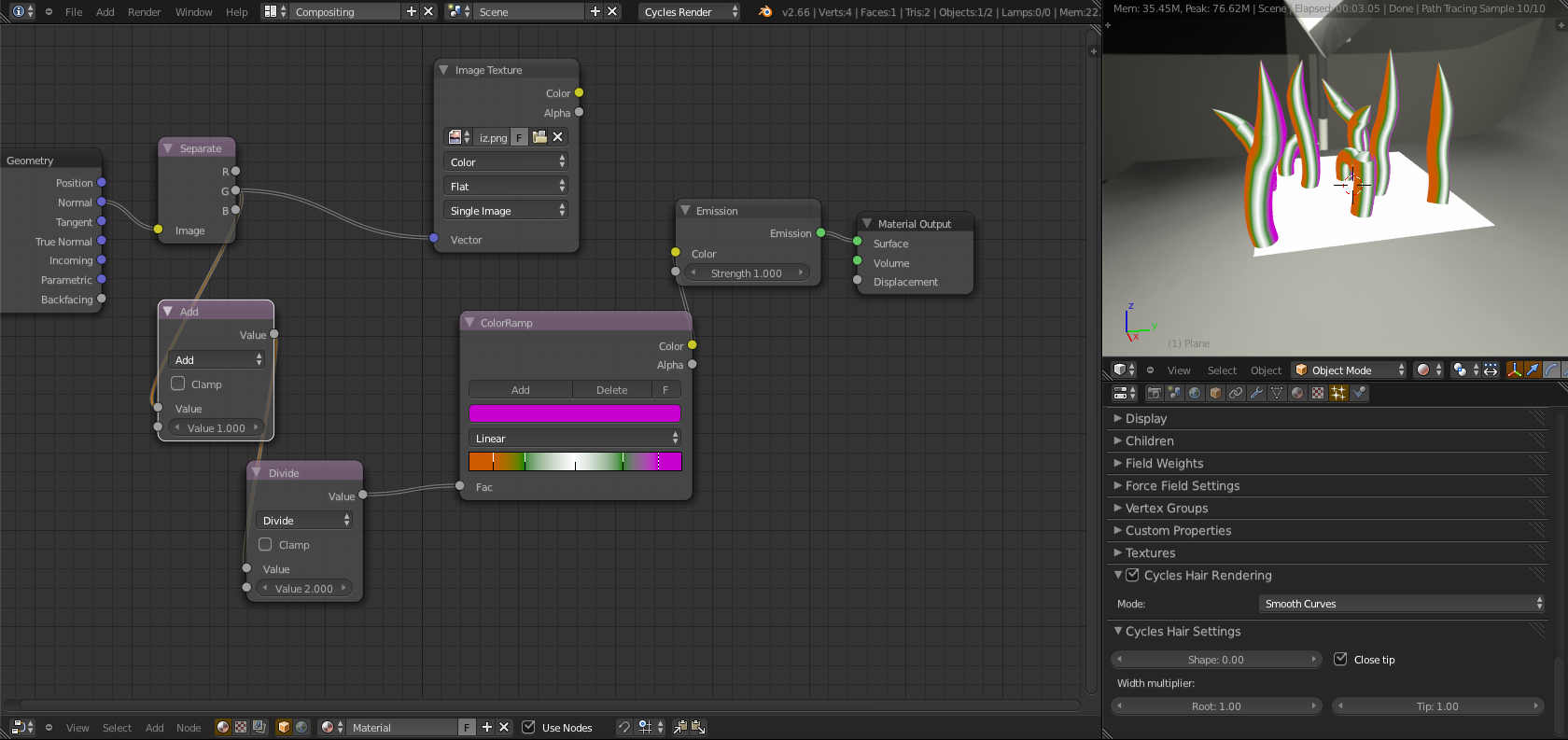
Task: Open the Render menu
Action: coord(144,12)
